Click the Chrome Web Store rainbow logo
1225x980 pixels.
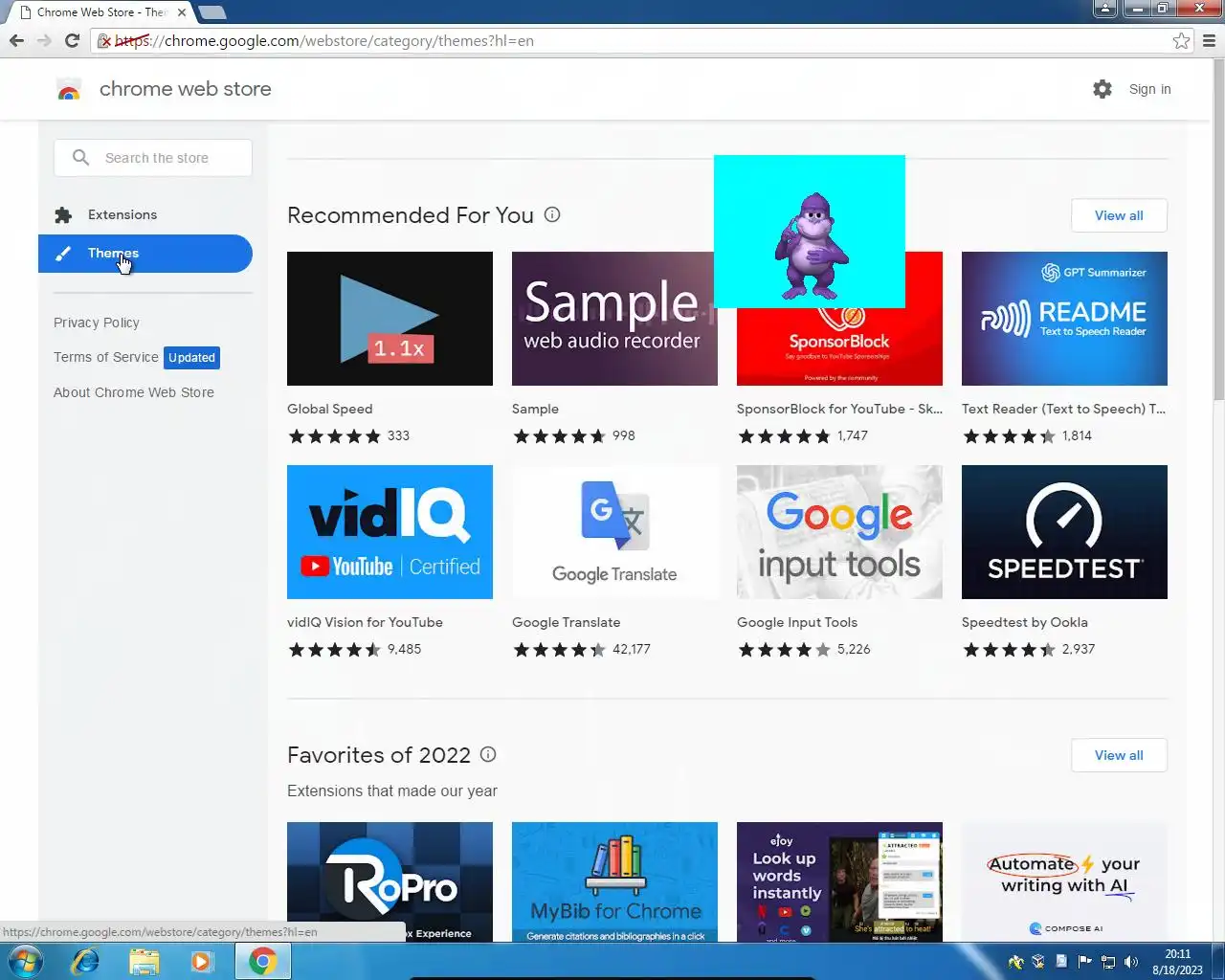(x=69, y=89)
